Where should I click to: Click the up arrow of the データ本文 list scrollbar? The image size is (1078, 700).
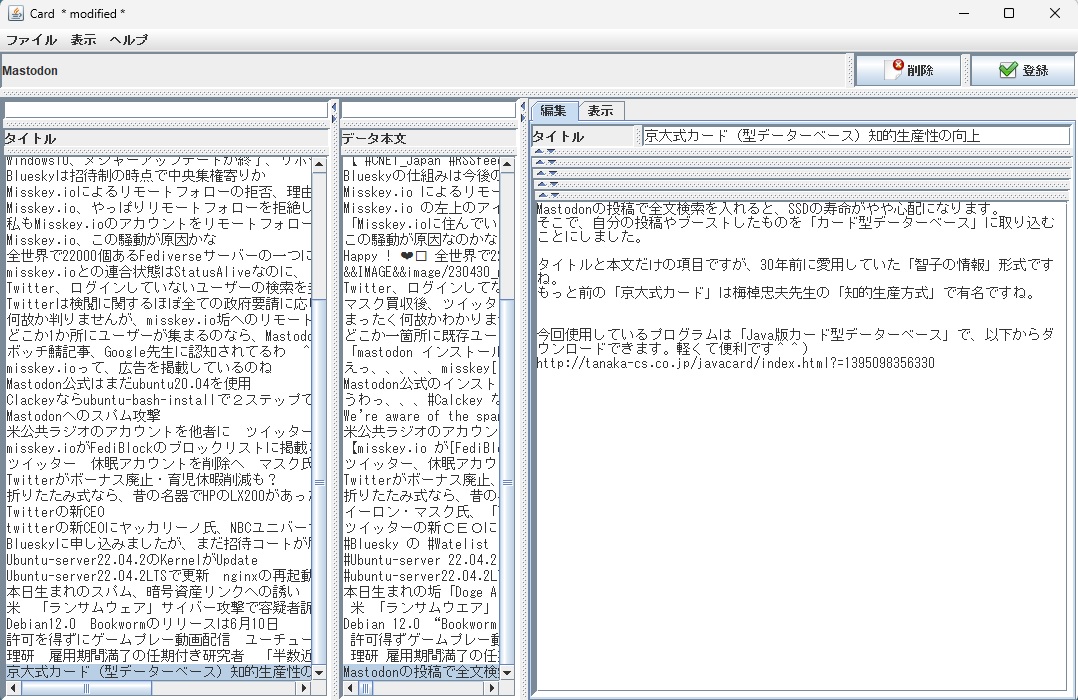tap(507, 164)
